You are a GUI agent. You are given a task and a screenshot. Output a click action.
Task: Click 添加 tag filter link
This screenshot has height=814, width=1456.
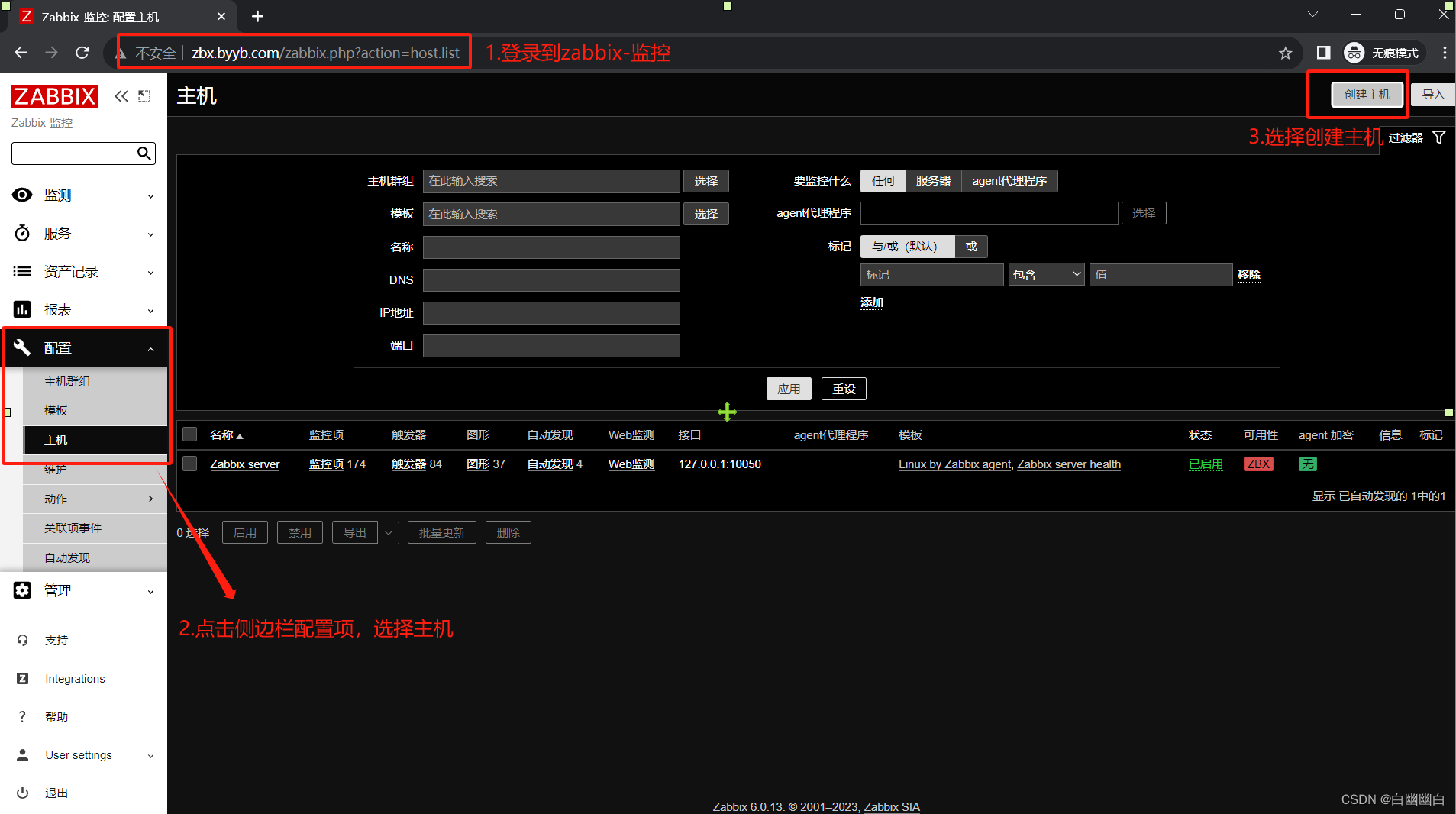[x=872, y=302]
